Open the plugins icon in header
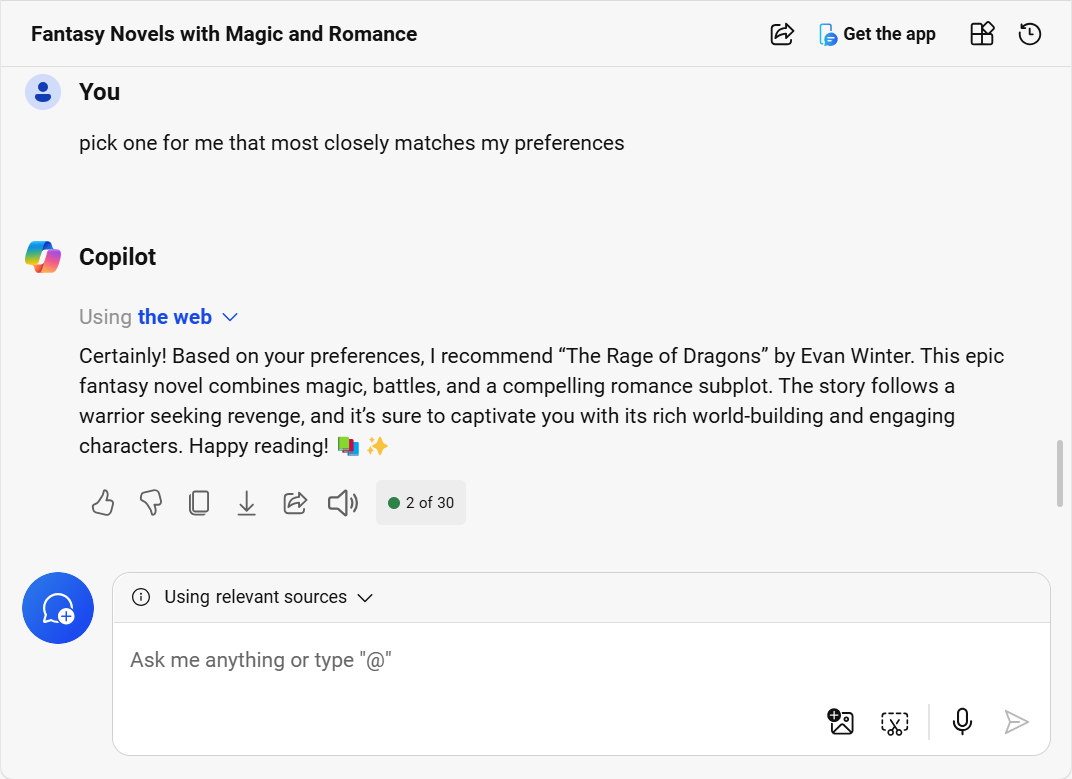The height and width of the screenshot is (779, 1072). pos(982,34)
